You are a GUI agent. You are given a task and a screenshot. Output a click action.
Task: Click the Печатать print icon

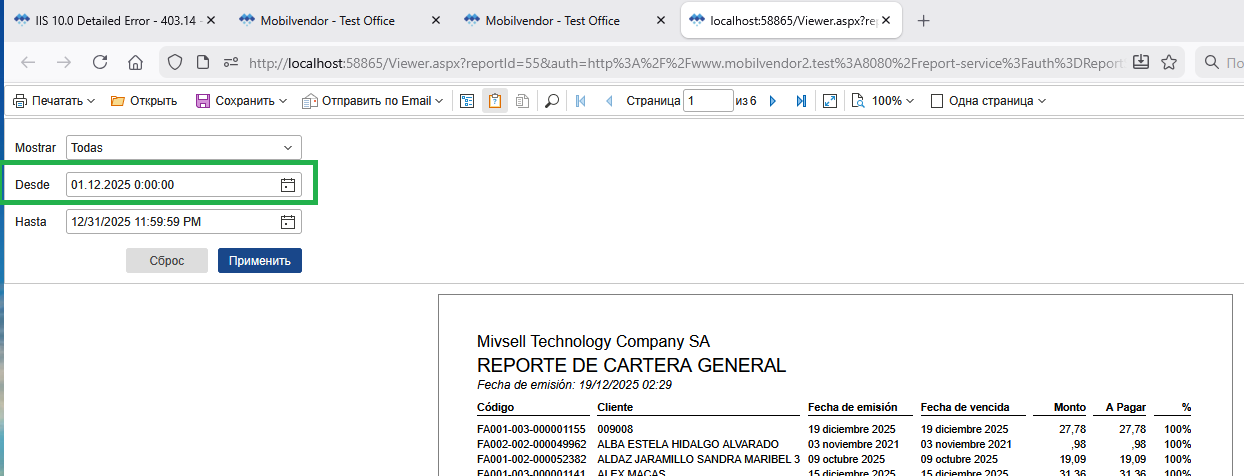tap(20, 101)
